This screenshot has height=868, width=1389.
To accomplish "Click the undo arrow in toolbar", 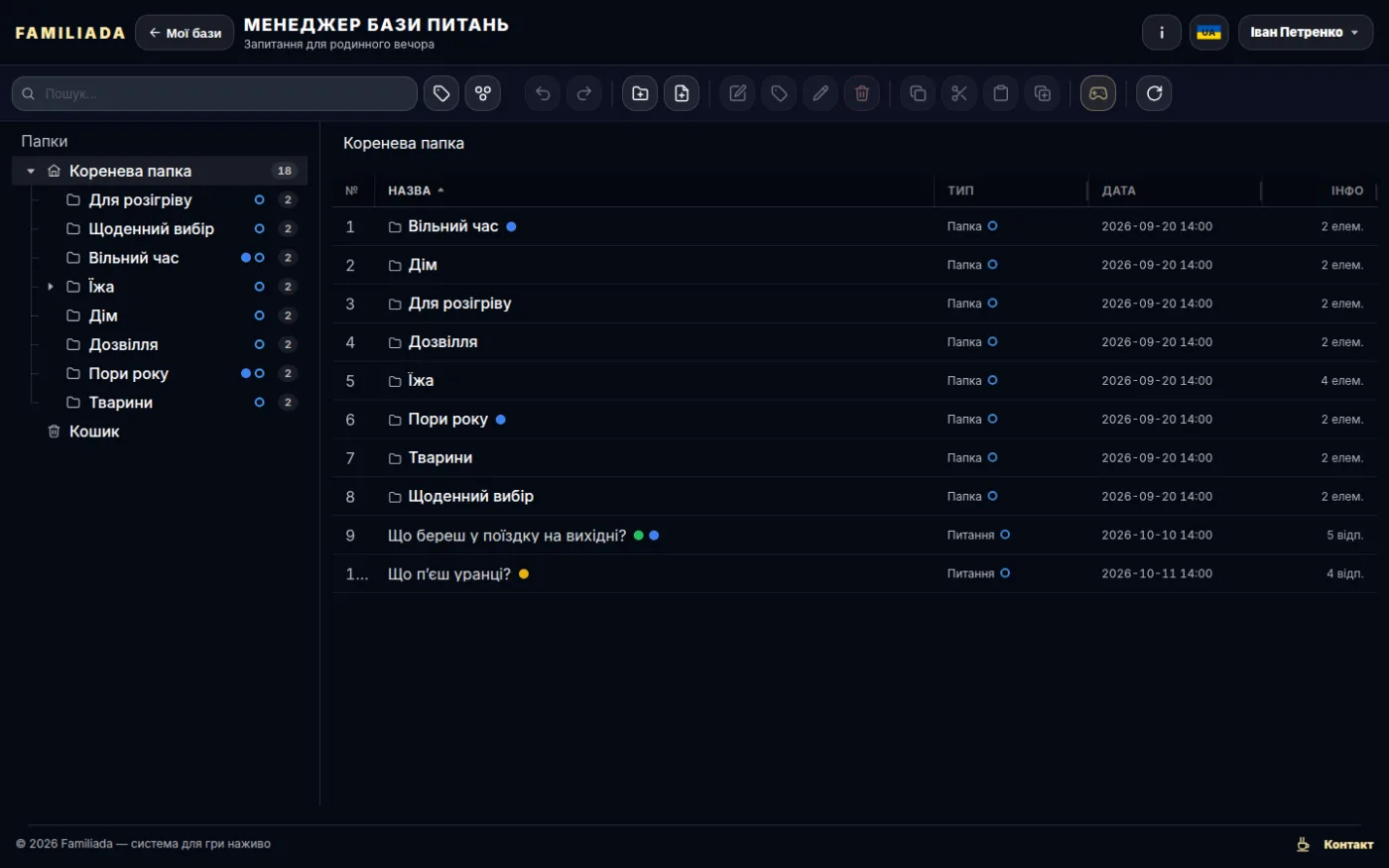I will 543,93.
